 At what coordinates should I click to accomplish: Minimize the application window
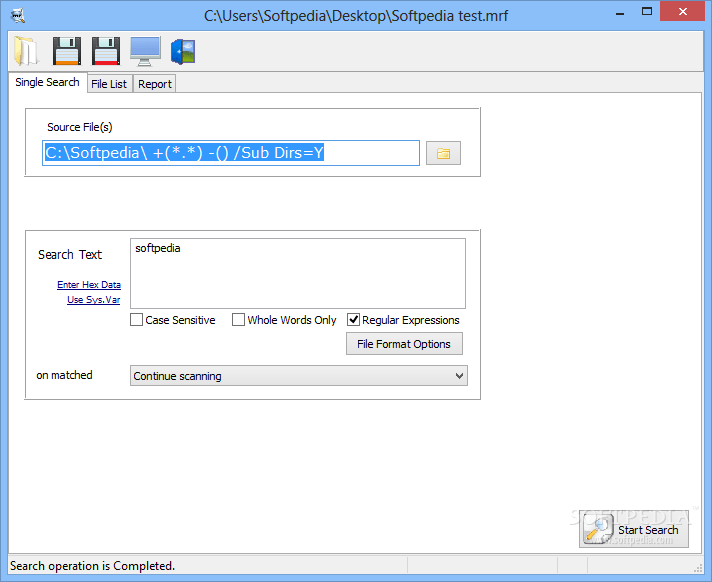(x=620, y=12)
